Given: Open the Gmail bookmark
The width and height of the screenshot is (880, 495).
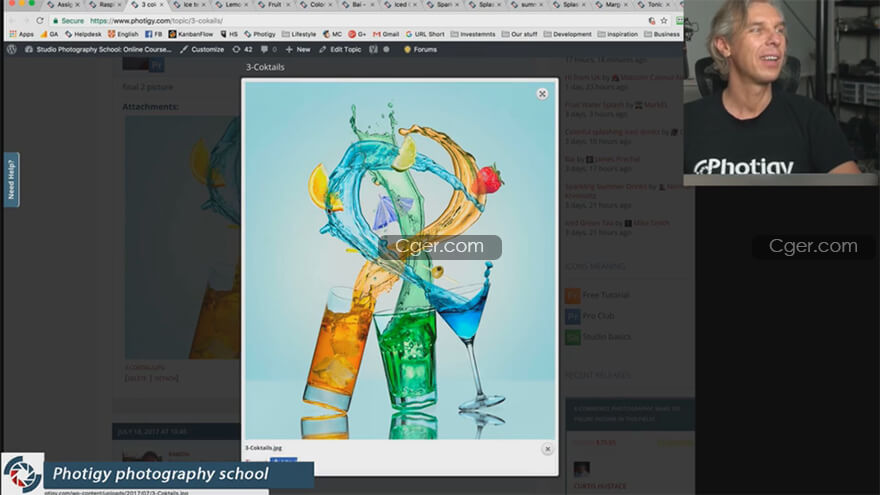Looking at the screenshot, I should [386, 34].
